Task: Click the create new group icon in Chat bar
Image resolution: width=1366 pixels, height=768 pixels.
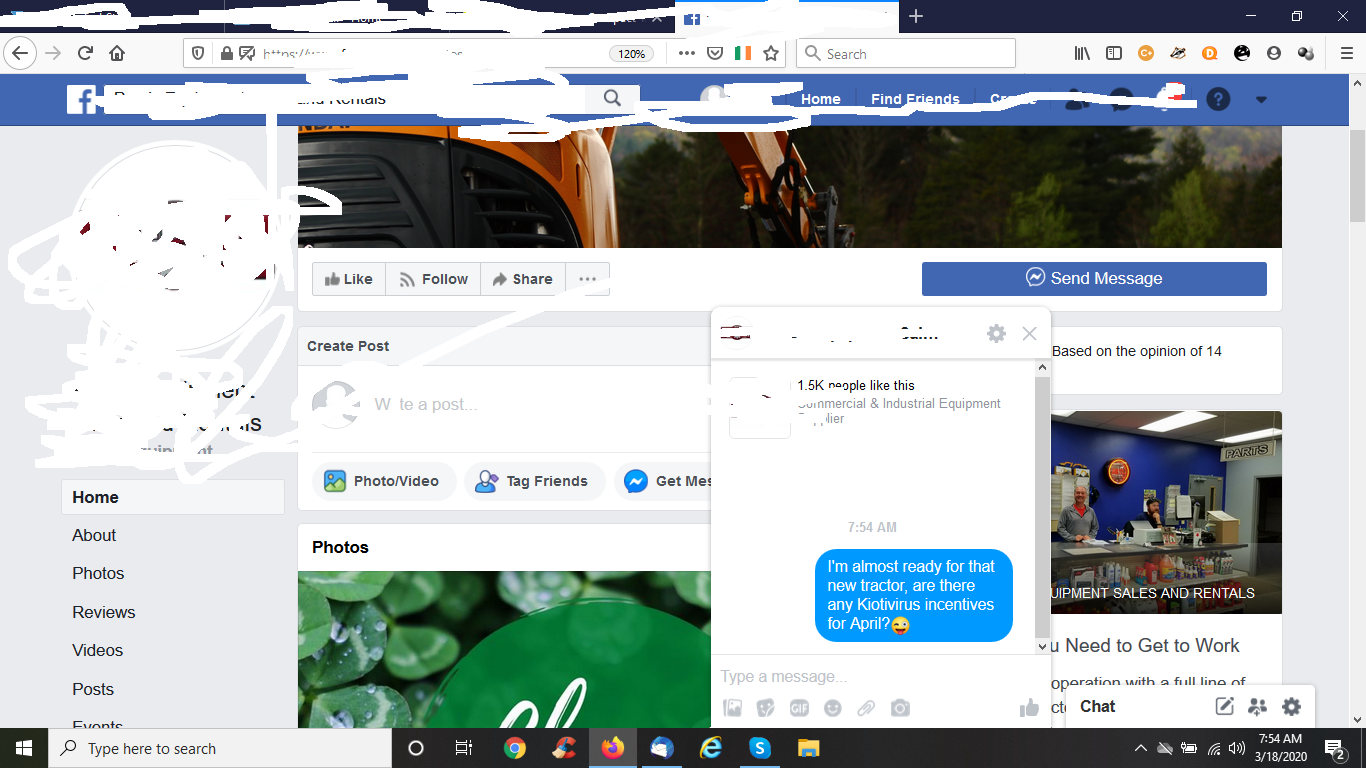Action: tap(1257, 707)
